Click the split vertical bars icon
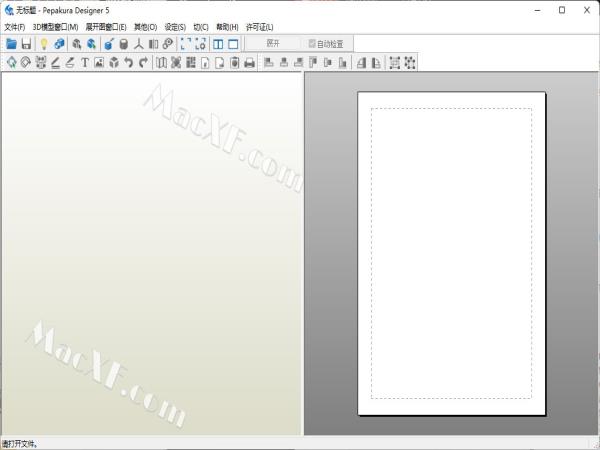 153,44
